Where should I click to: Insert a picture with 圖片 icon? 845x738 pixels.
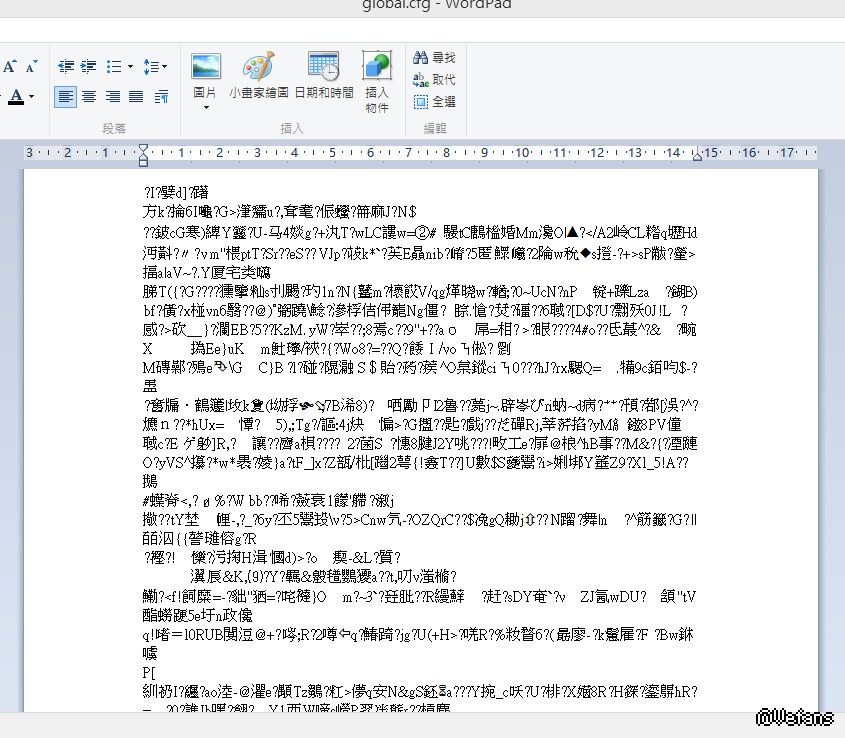pyautogui.click(x=205, y=67)
